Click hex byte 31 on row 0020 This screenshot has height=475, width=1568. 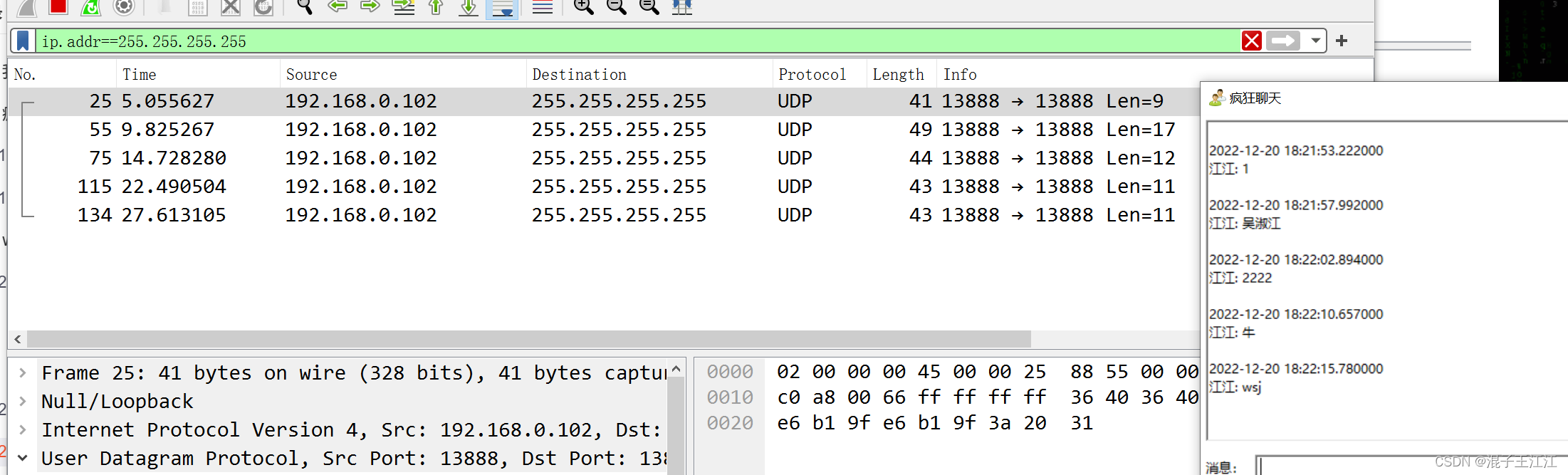click(x=1082, y=423)
